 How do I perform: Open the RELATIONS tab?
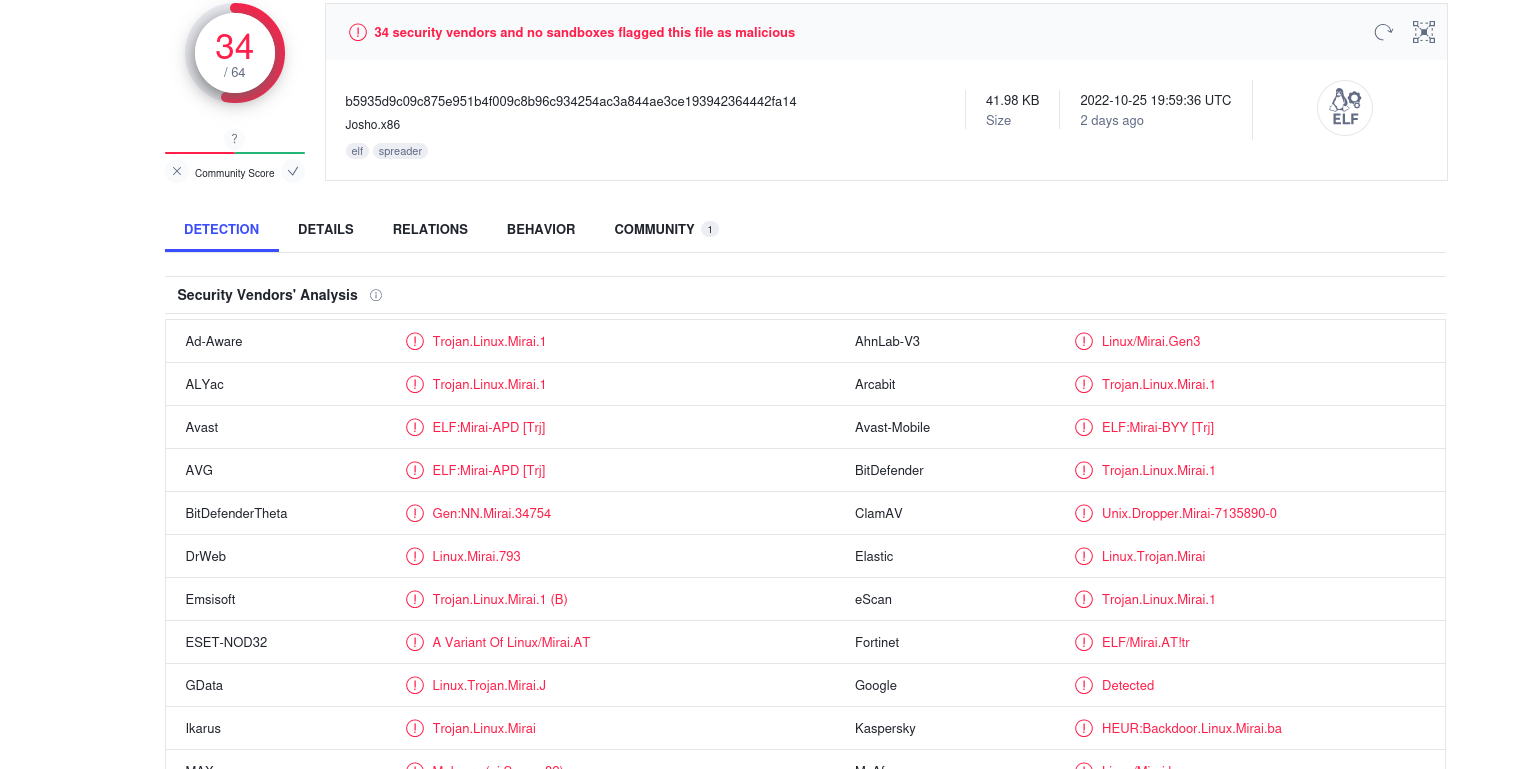tap(430, 229)
